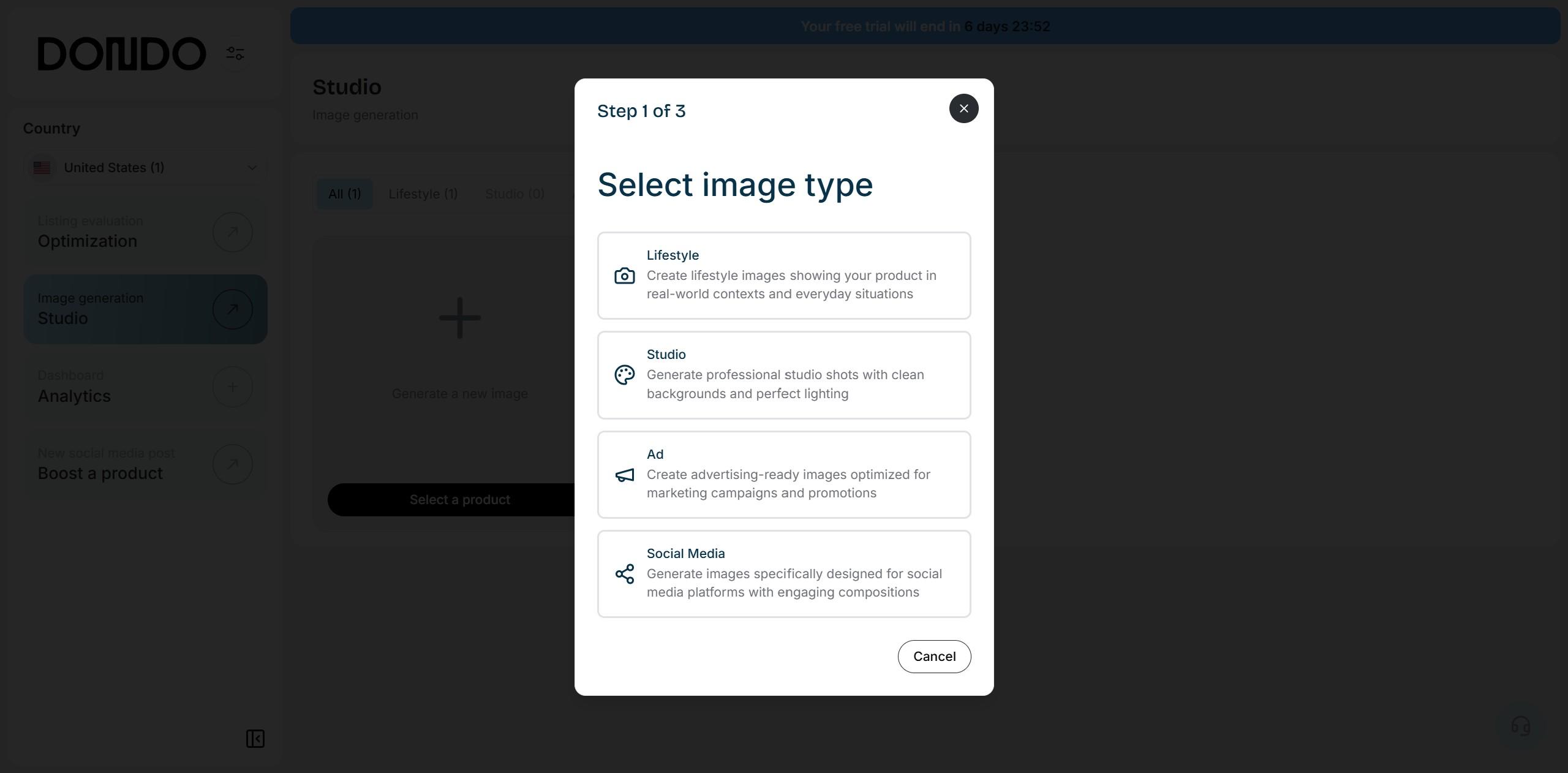The height and width of the screenshot is (773, 1568).
Task: Open the sliders settings icon beside logo
Action: pyautogui.click(x=235, y=53)
